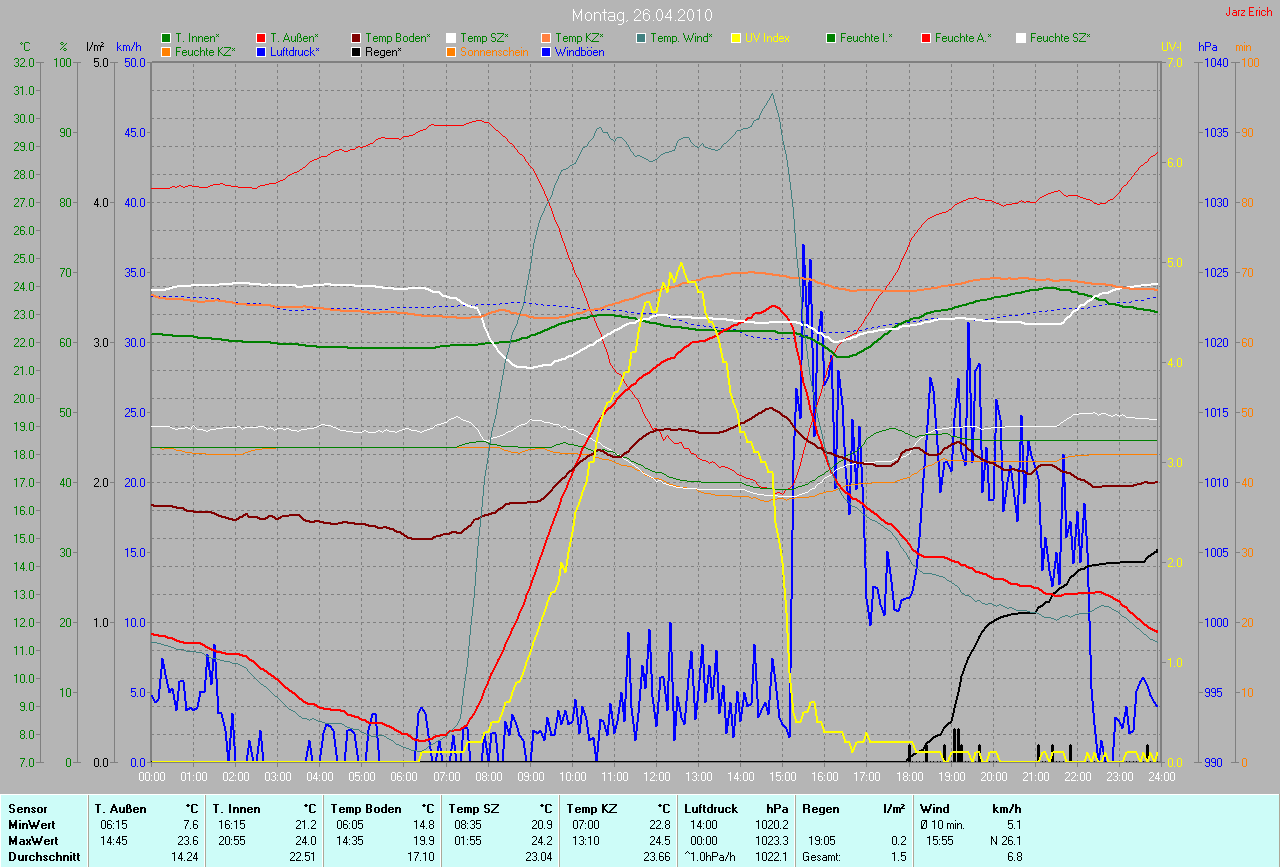Click the blue Luftdruck legend marker

261,51
